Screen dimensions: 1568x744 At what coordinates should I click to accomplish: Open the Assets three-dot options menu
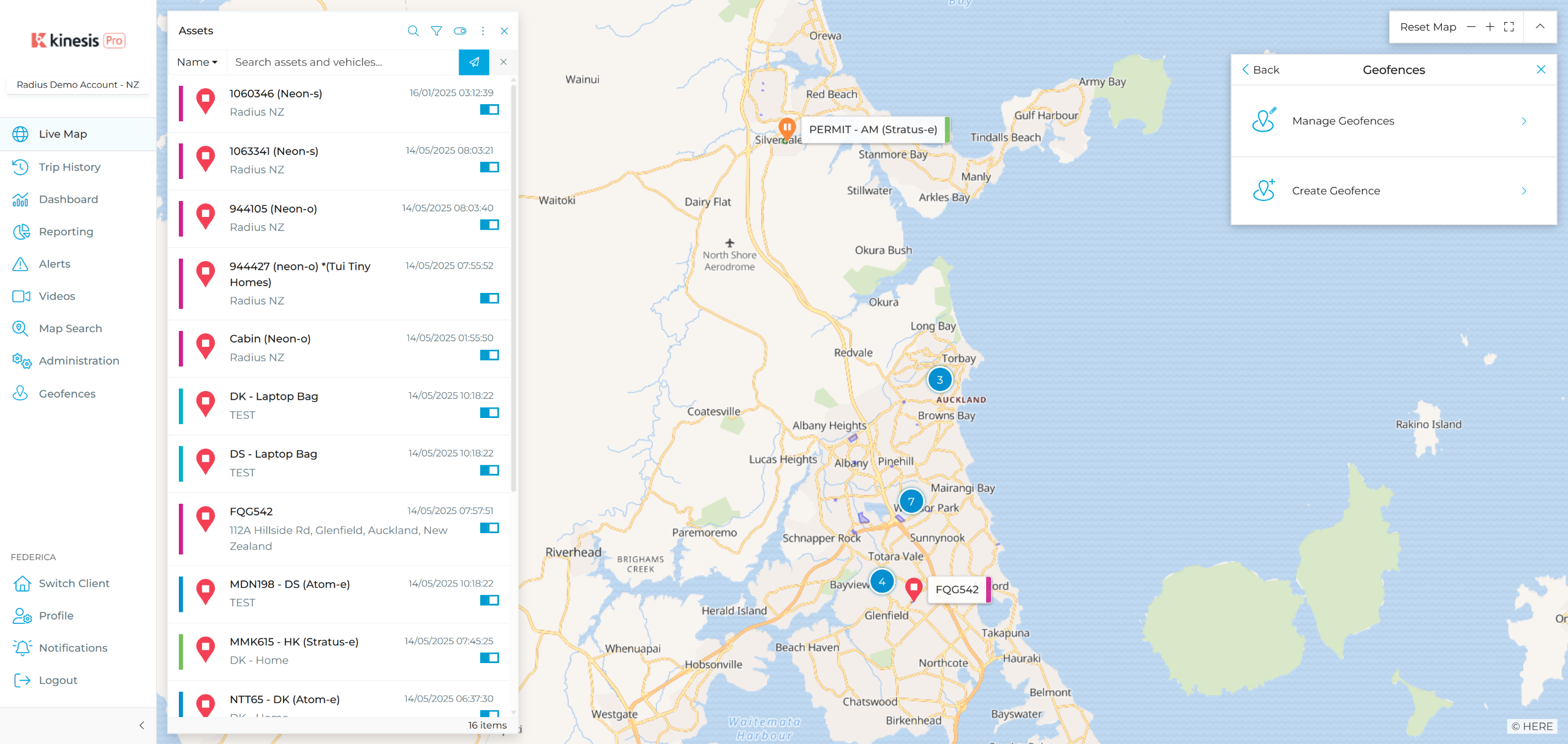(x=483, y=31)
